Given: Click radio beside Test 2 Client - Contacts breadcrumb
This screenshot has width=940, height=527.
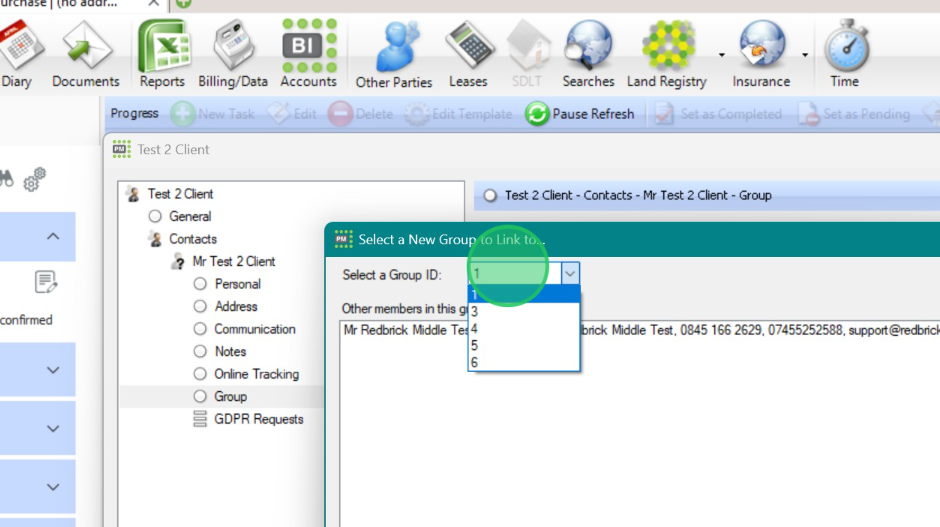Looking at the screenshot, I should pyautogui.click(x=490, y=195).
